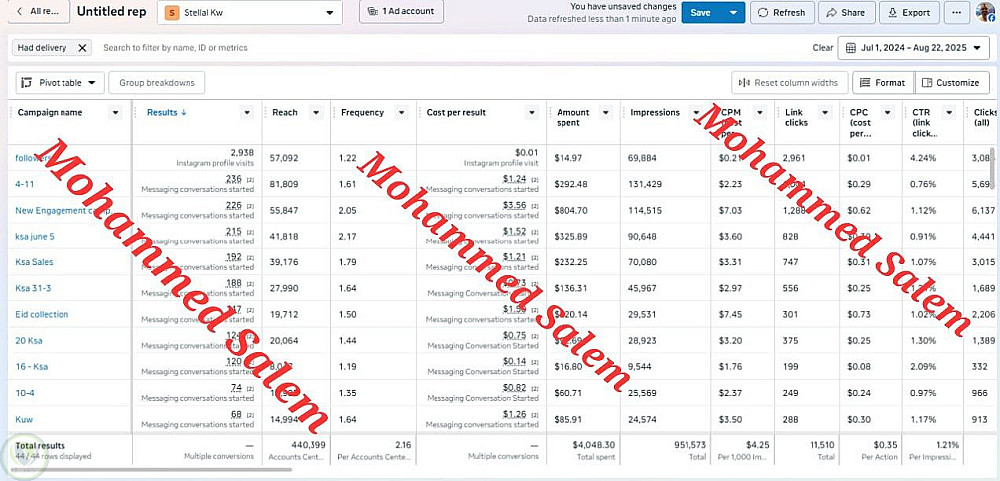Open the Format options
1000x481 pixels.
(883, 83)
